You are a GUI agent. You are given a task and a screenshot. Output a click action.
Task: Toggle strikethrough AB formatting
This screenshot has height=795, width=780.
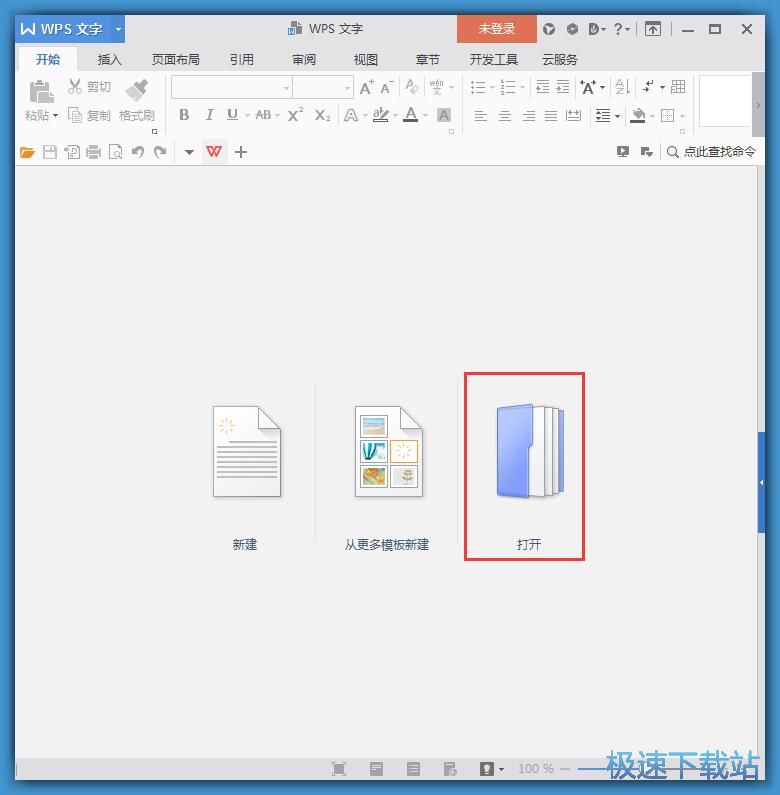[x=263, y=115]
